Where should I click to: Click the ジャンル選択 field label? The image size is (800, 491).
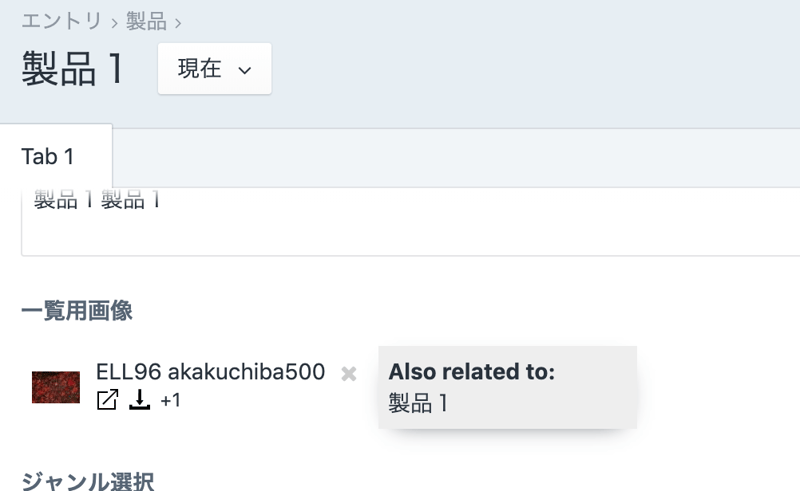coord(87,482)
